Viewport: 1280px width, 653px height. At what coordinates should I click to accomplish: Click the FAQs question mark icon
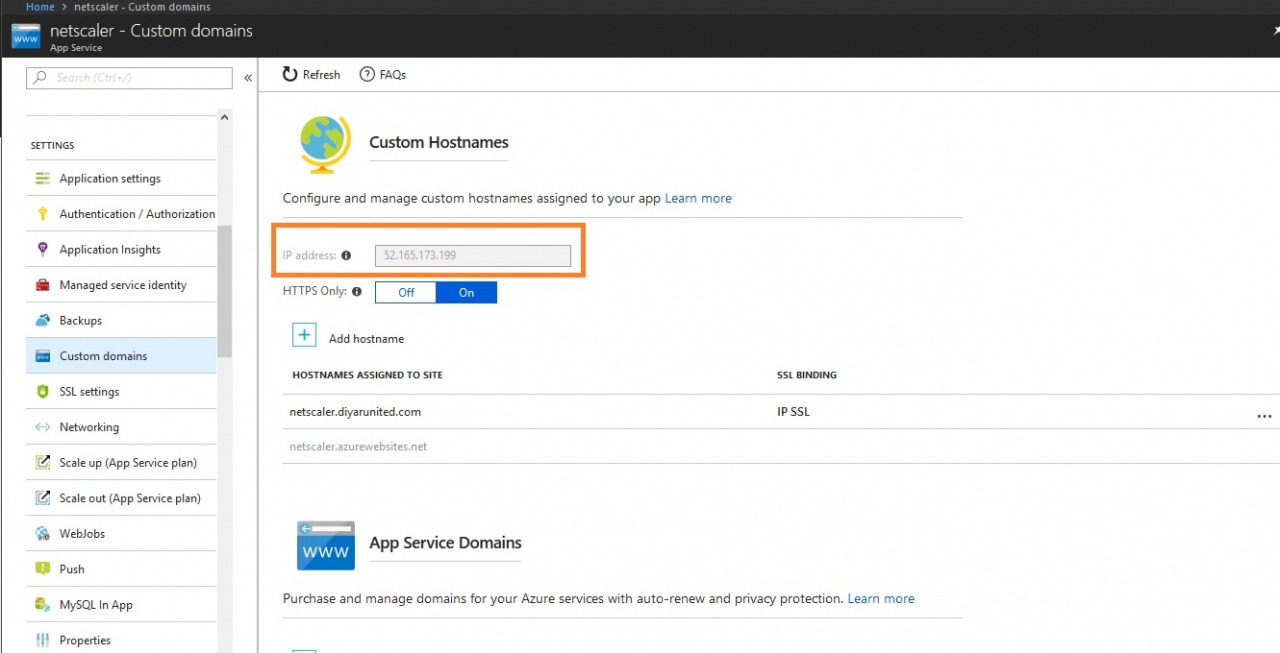point(367,74)
